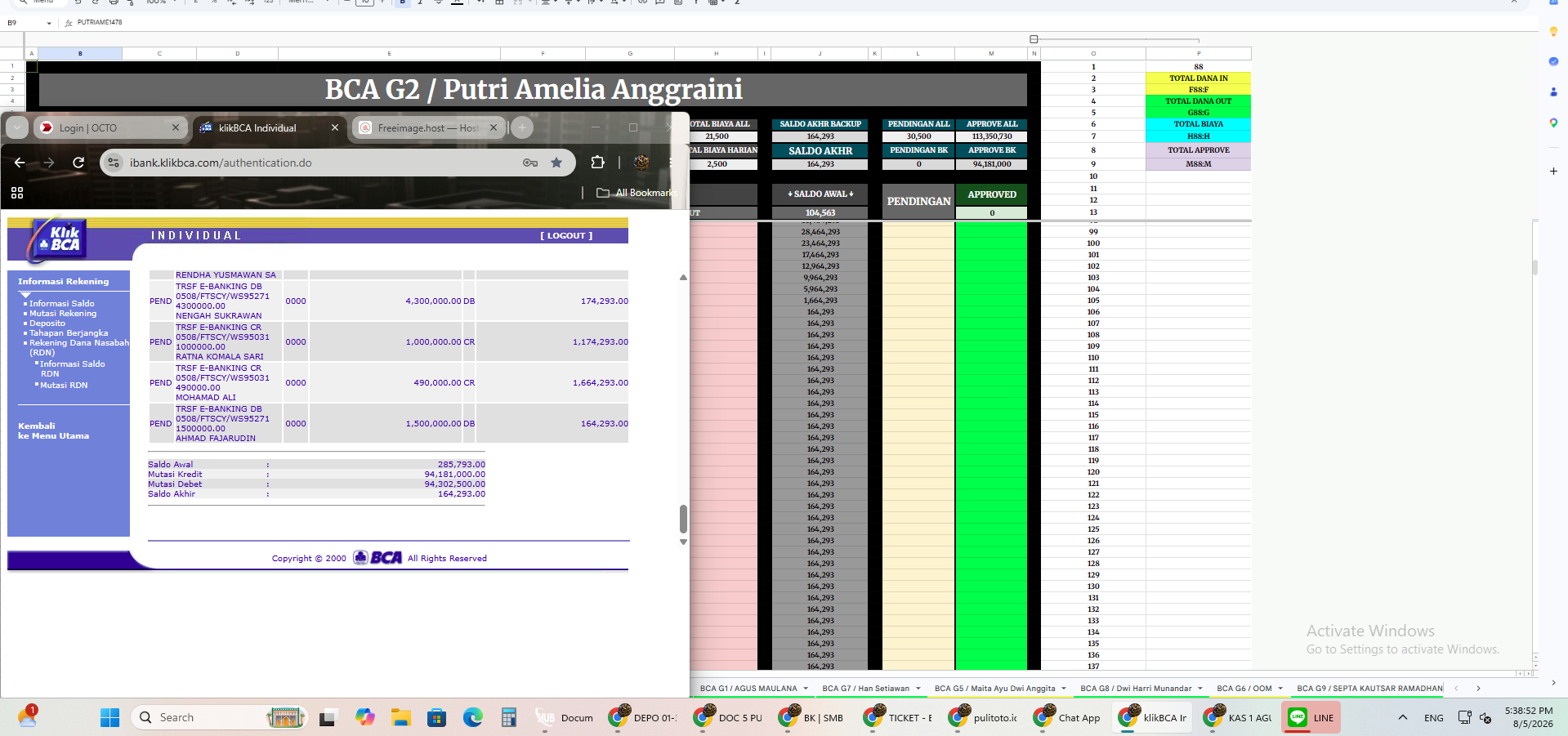Open the saved password key icon
1568x736 pixels.
pos(530,163)
